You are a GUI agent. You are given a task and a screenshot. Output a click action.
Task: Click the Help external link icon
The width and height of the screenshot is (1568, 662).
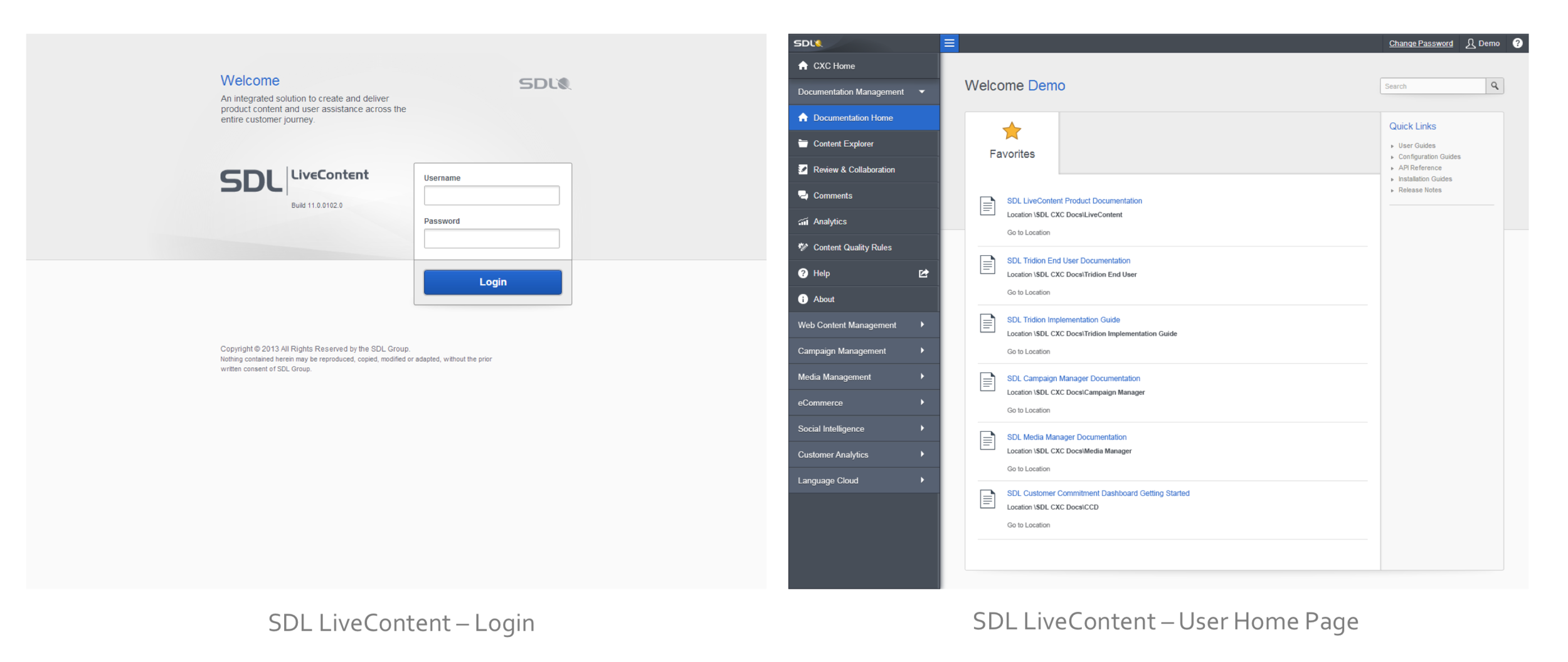click(x=923, y=273)
